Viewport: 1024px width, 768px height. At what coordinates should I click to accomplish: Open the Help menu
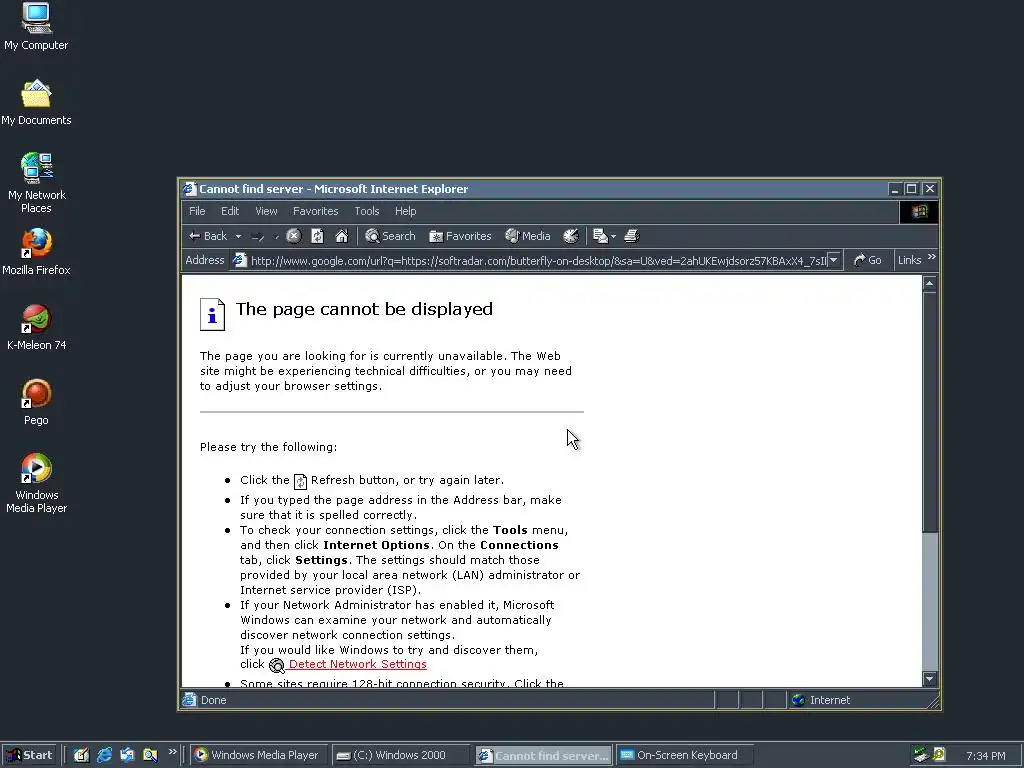[406, 211]
